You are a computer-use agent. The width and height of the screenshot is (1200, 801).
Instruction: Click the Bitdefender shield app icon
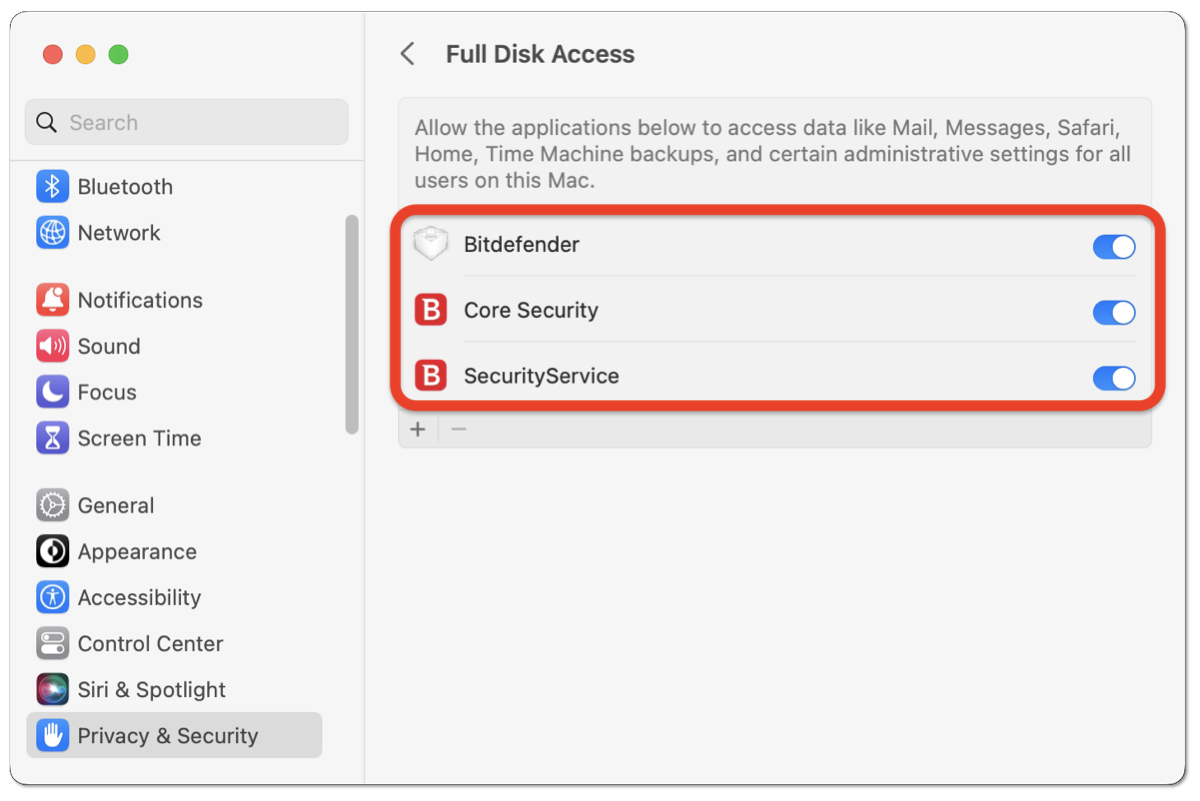[430, 243]
